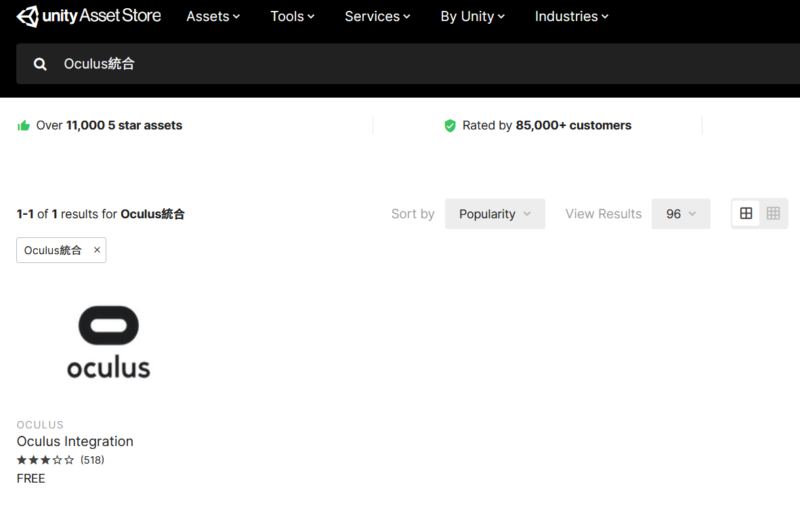800x505 pixels.
Task: Expand the Tools menu
Action: click(x=292, y=16)
